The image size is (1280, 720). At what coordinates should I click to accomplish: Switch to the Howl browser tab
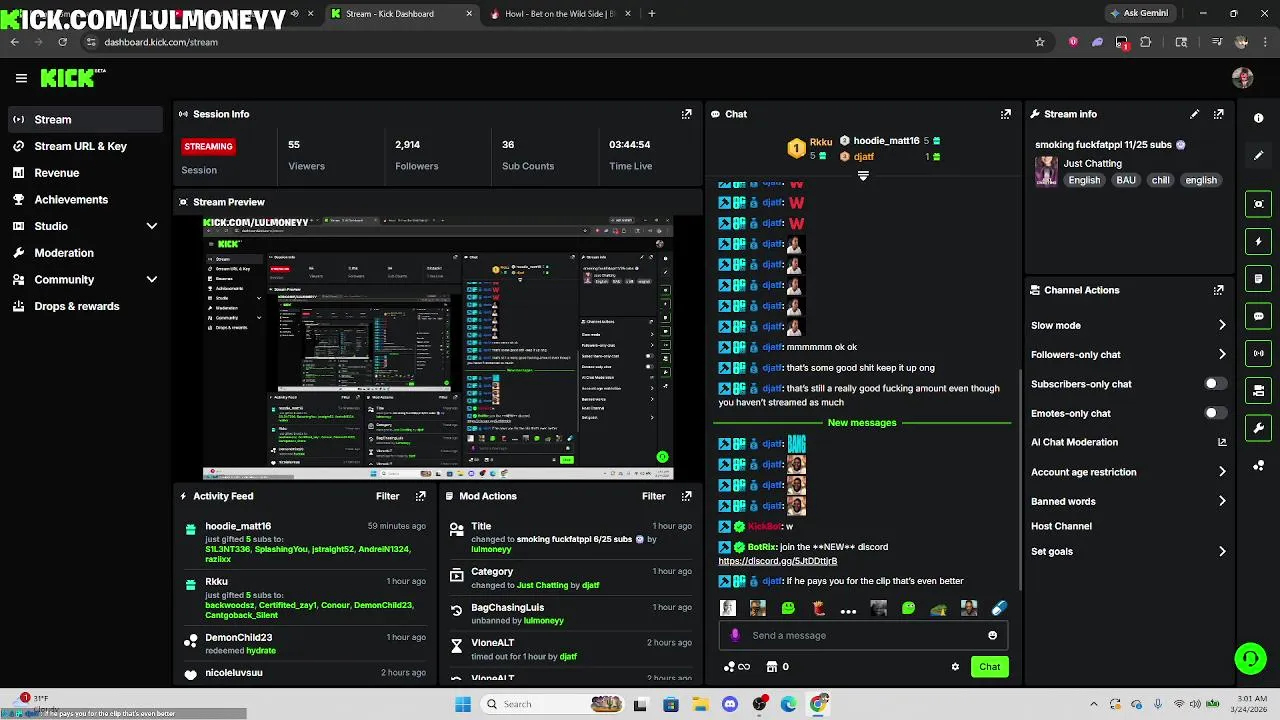[558, 14]
